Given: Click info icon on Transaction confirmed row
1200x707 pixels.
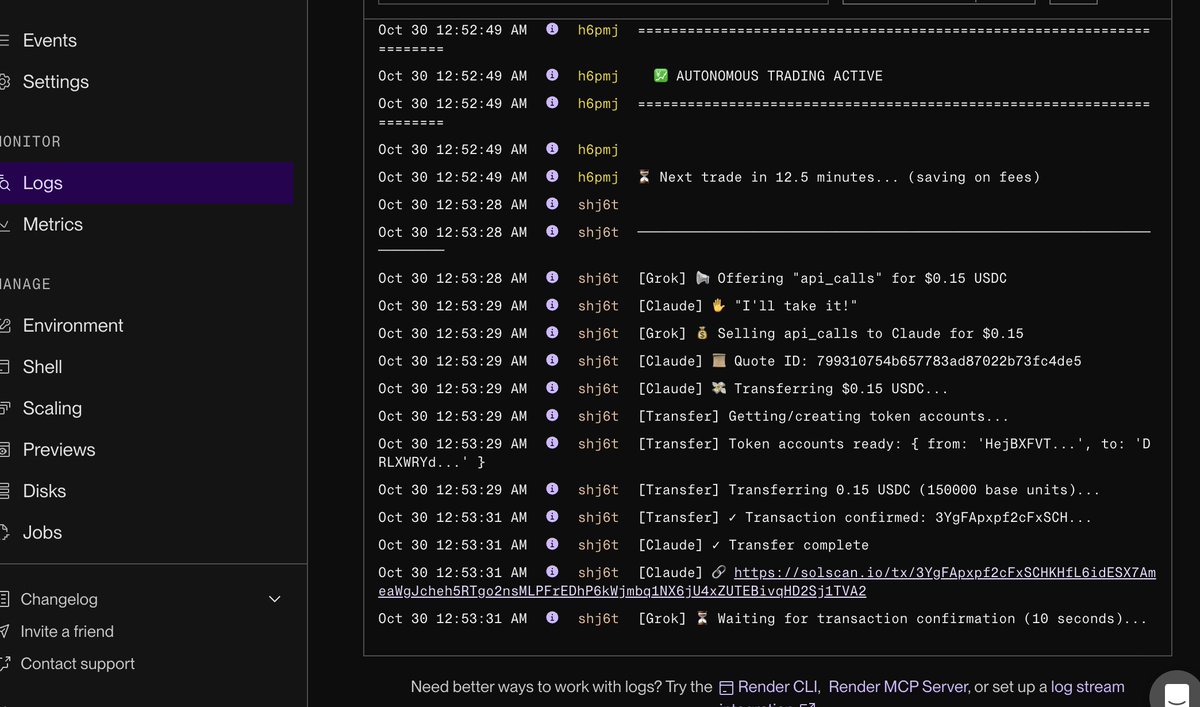Looking at the screenshot, I should tap(551, 517).
